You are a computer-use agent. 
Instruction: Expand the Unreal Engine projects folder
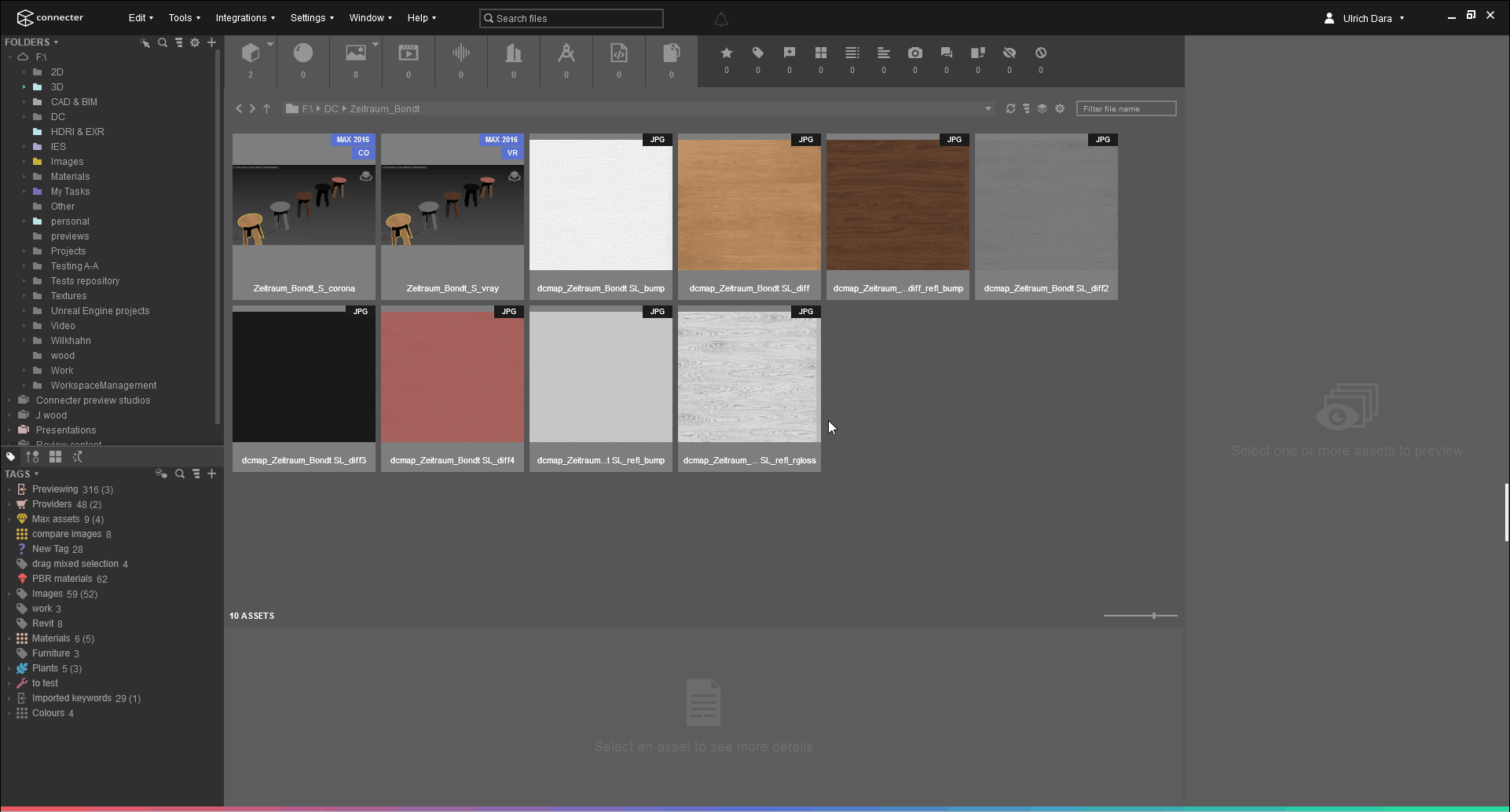[24, 311]
